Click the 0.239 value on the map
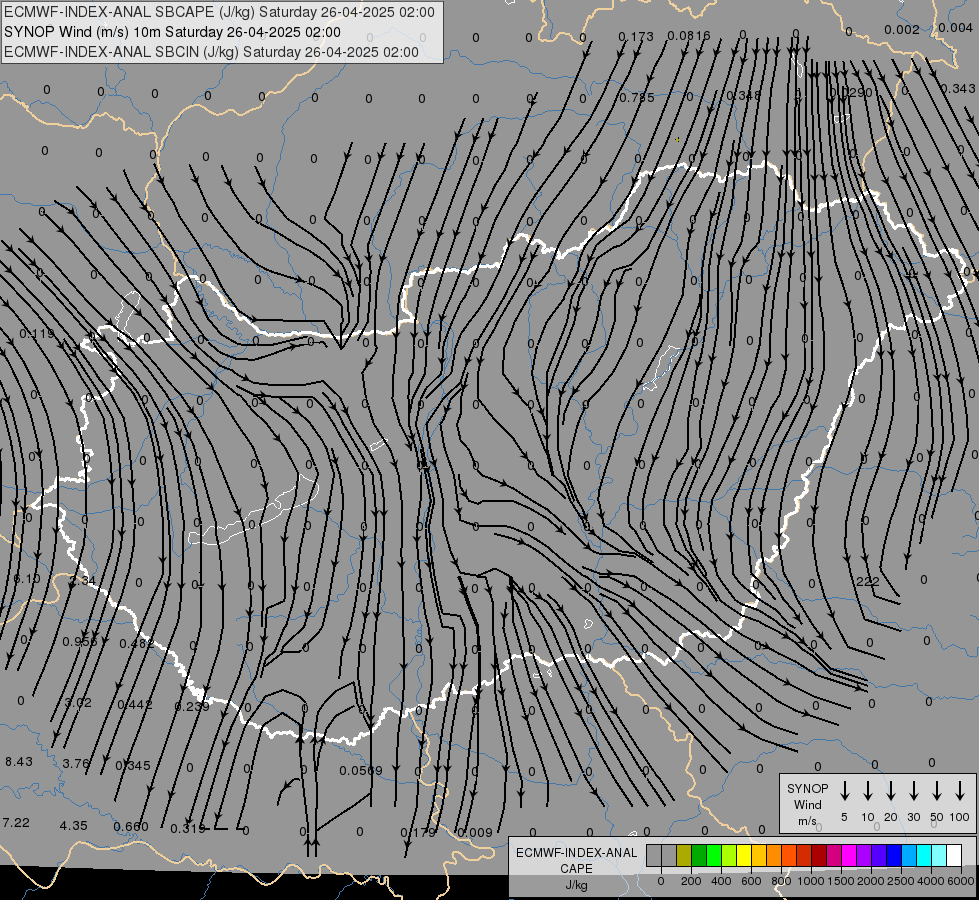The width and height of the screenshot is (979, 900). click(x=192, y=706)
